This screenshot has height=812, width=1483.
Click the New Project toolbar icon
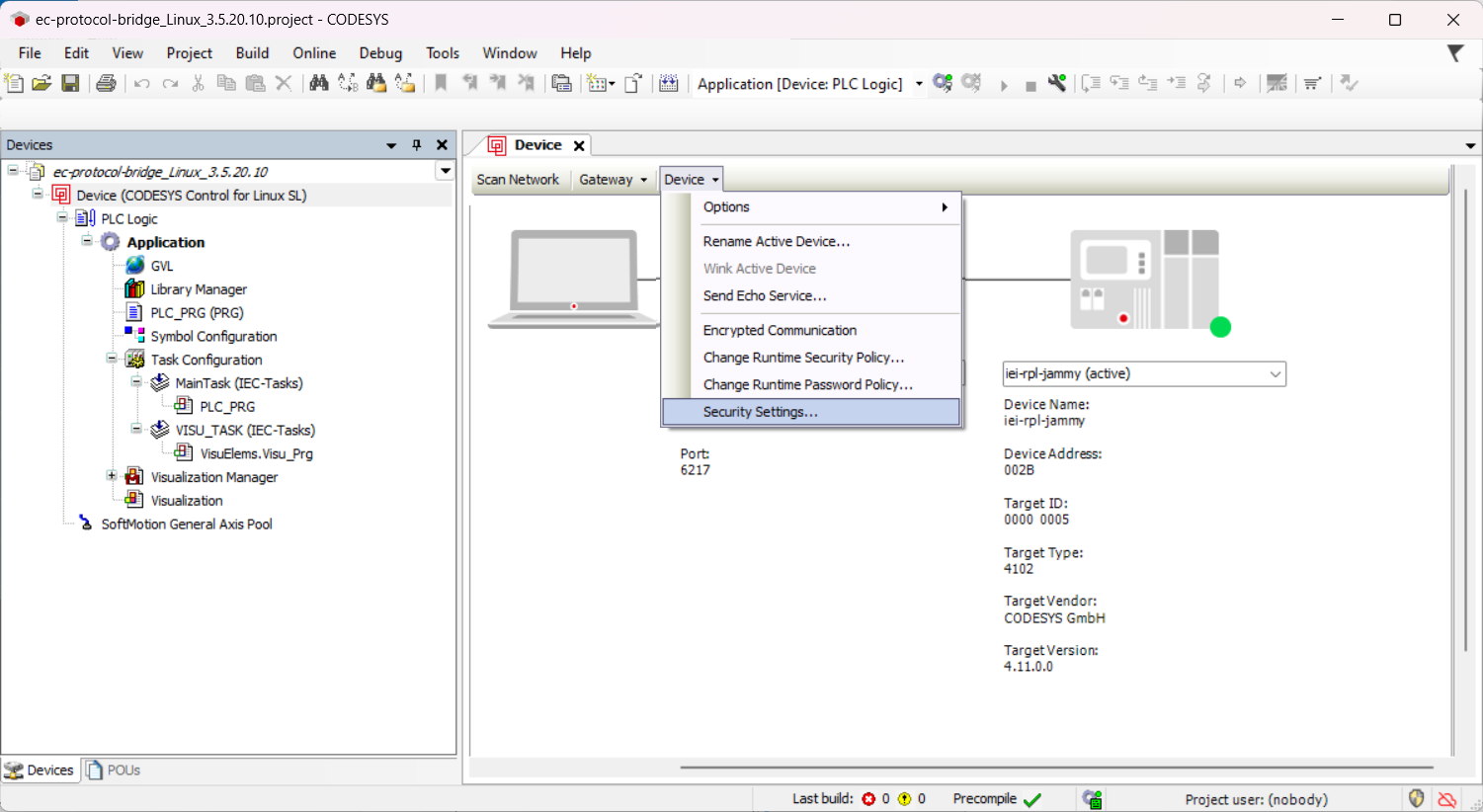point(14,84)
